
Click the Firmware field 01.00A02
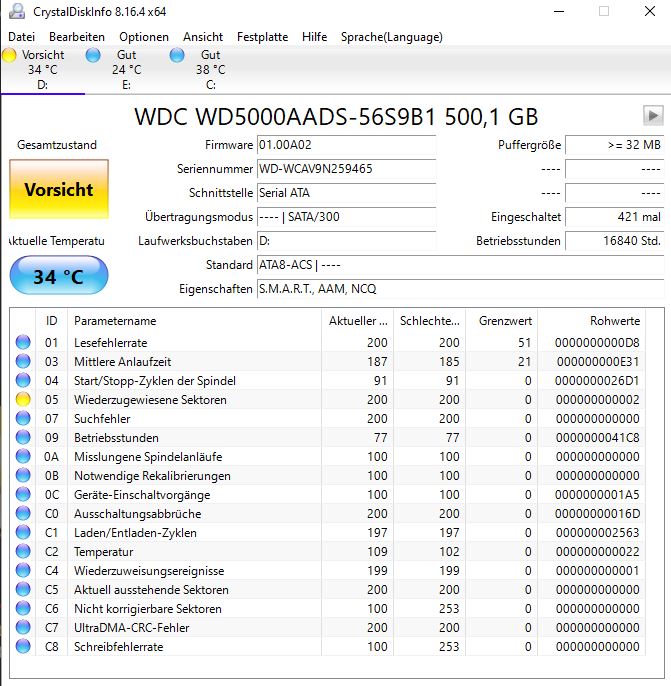click(346, 145)
